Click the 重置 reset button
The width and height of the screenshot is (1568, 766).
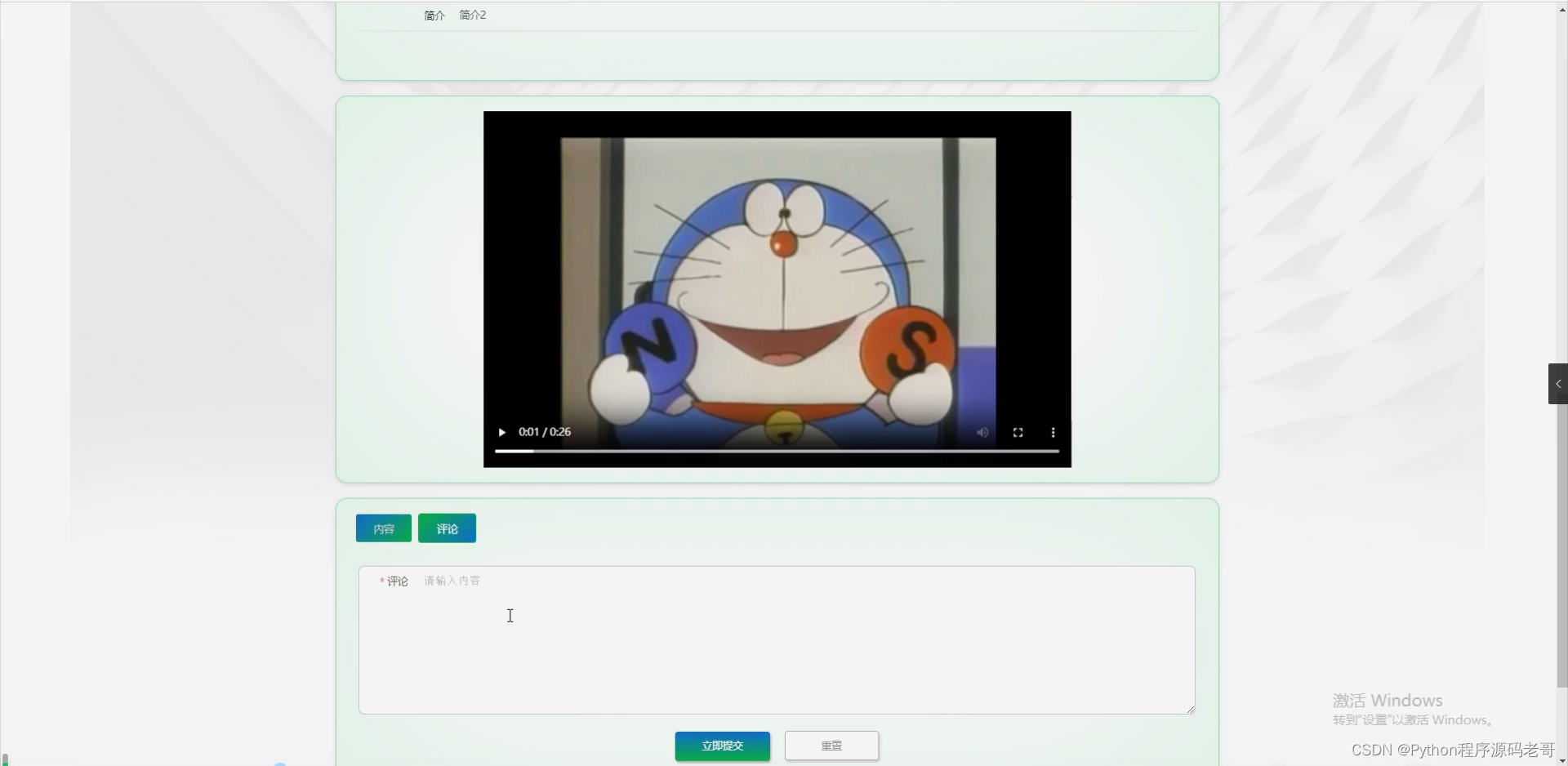pos(831,746)
